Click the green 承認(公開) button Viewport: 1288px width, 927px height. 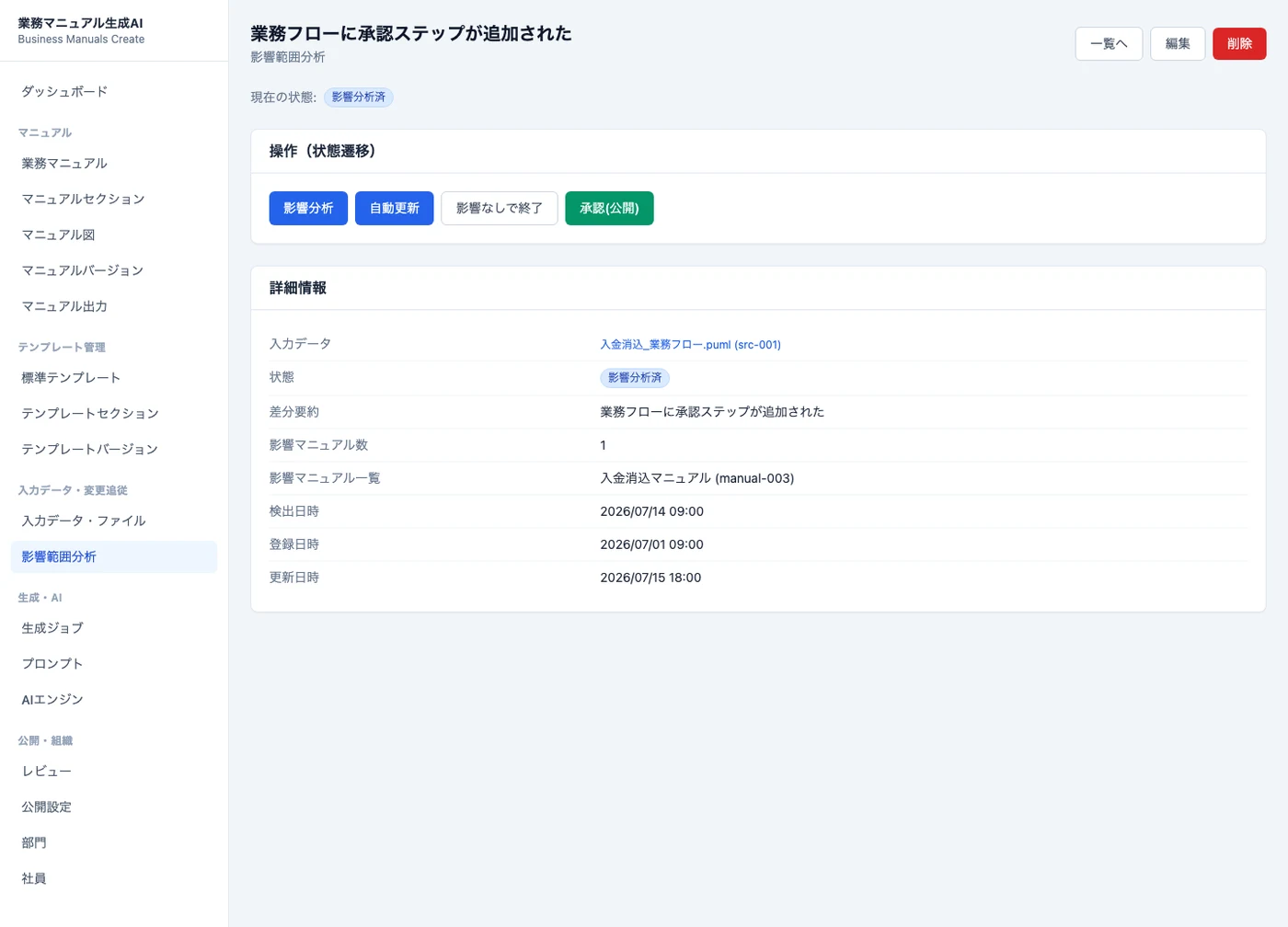tap(609, 208)
